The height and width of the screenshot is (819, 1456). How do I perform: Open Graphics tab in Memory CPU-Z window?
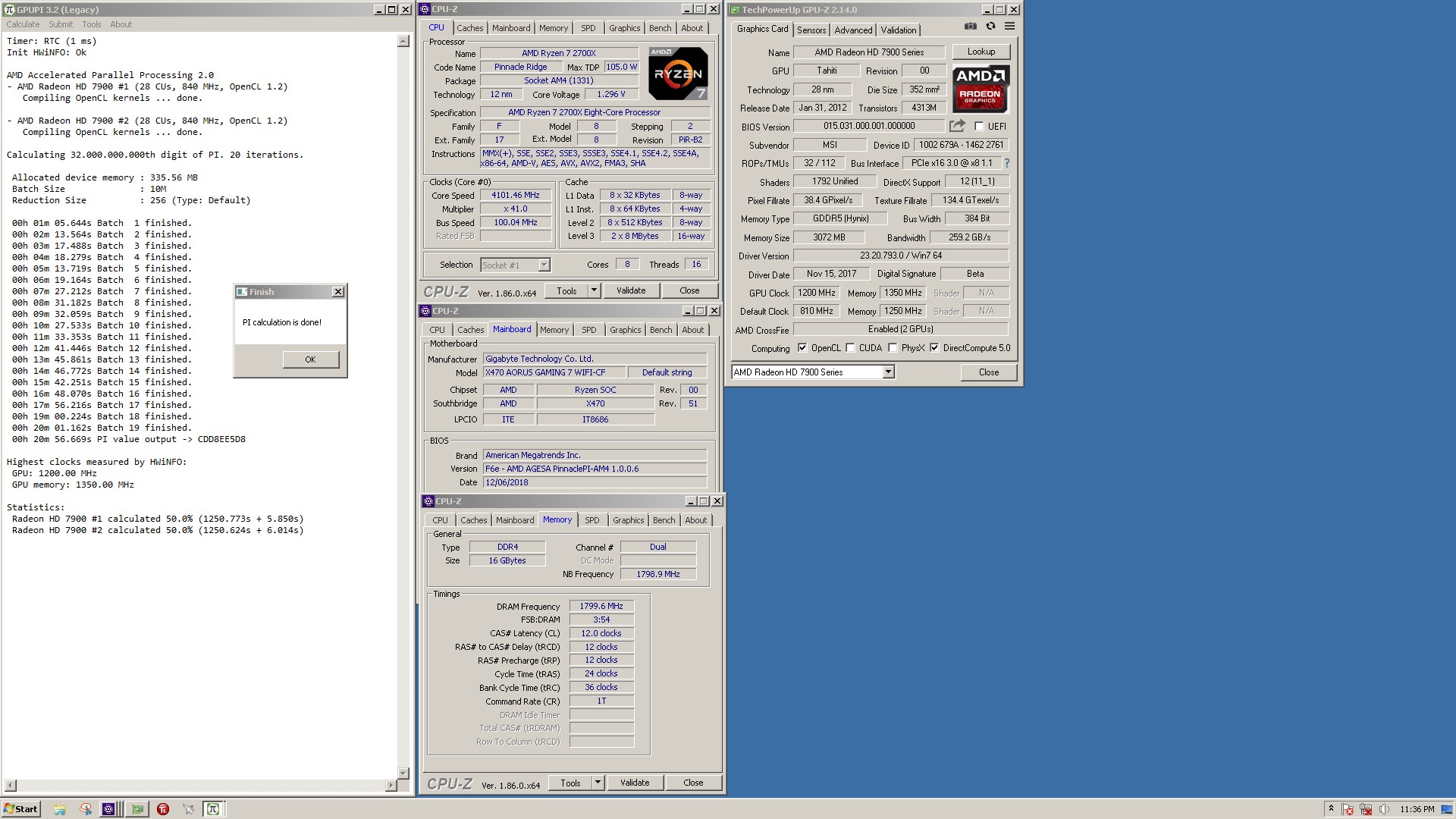tap(629, 520)
